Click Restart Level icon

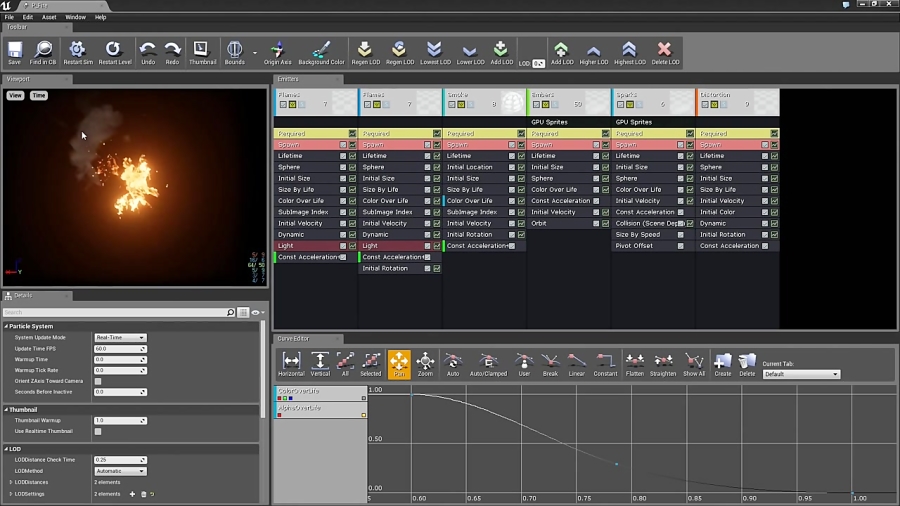click(114, 52)
